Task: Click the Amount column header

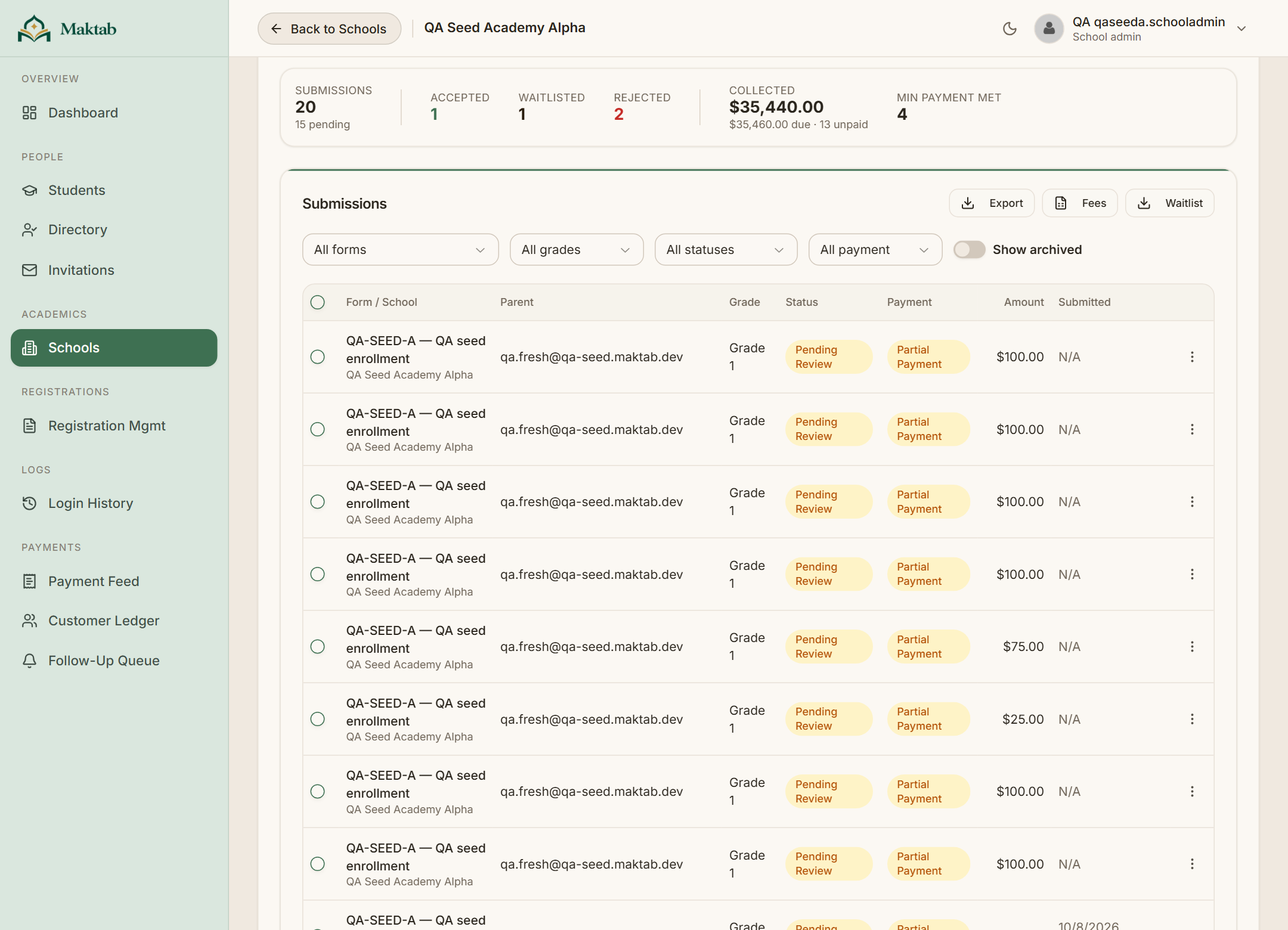Action: click(x=1023, y=302)
